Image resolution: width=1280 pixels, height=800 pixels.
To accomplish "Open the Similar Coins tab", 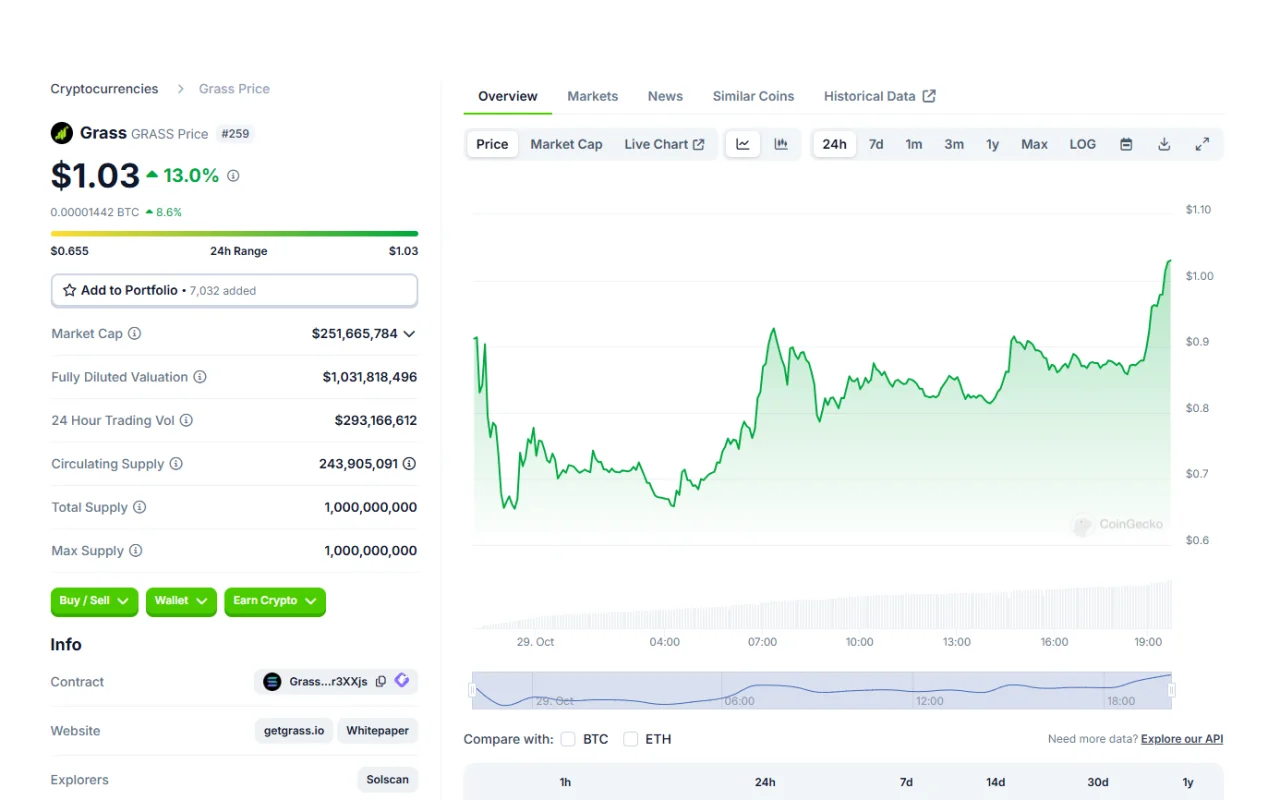I will [x=753, y=96].
